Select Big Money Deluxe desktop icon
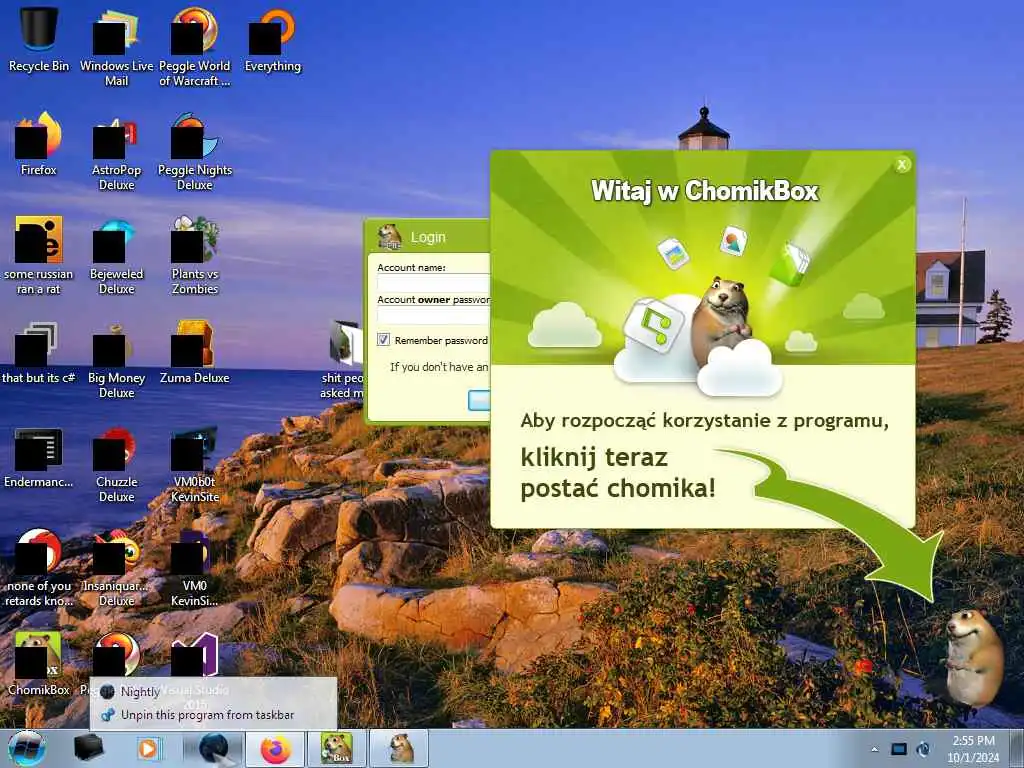The height and width of the screenshot is (768, 1024). pyautogui.click(x=116, y=359)
